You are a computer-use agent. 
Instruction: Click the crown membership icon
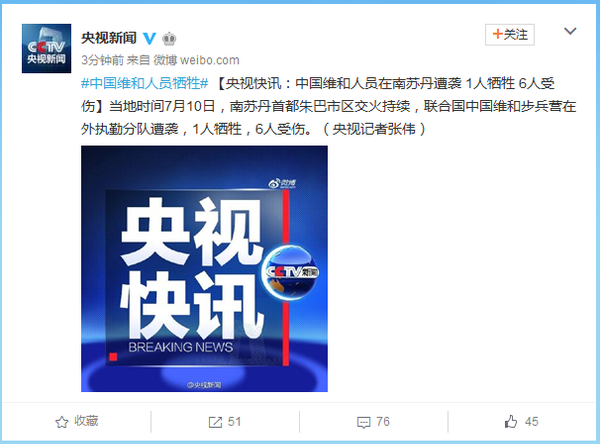coord(169,38)
